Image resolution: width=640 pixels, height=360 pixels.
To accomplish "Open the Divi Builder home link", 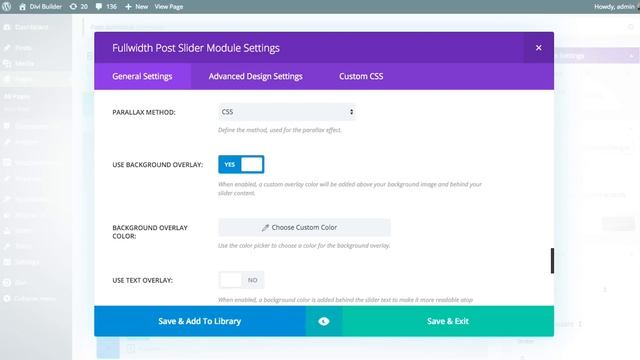I will pyautogui.click(x=40, y=7).
